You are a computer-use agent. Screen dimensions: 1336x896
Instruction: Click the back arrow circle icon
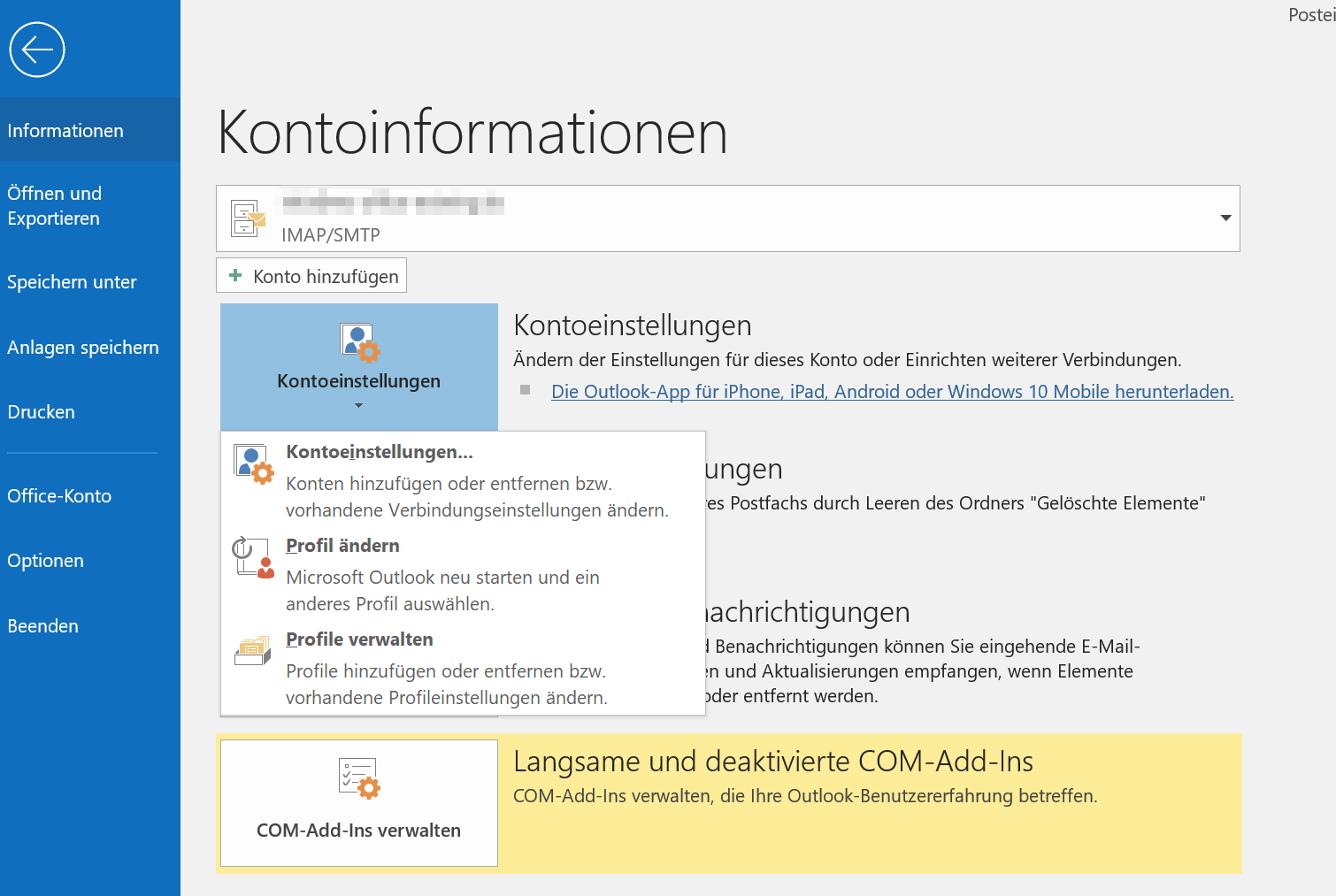pos(37,50)
